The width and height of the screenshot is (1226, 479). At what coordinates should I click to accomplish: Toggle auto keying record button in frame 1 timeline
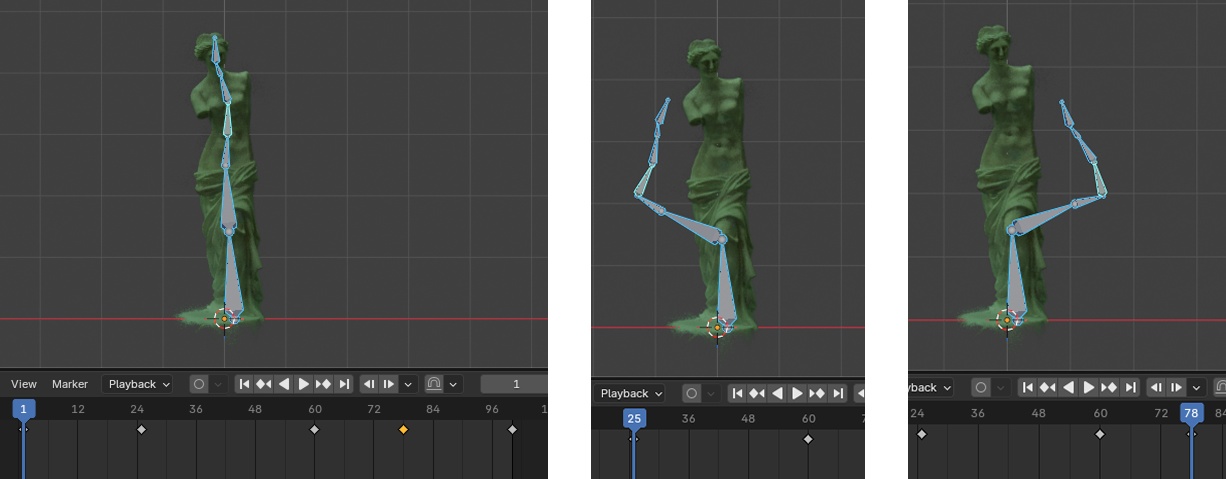pyautogui.click(x=199, y=384)
